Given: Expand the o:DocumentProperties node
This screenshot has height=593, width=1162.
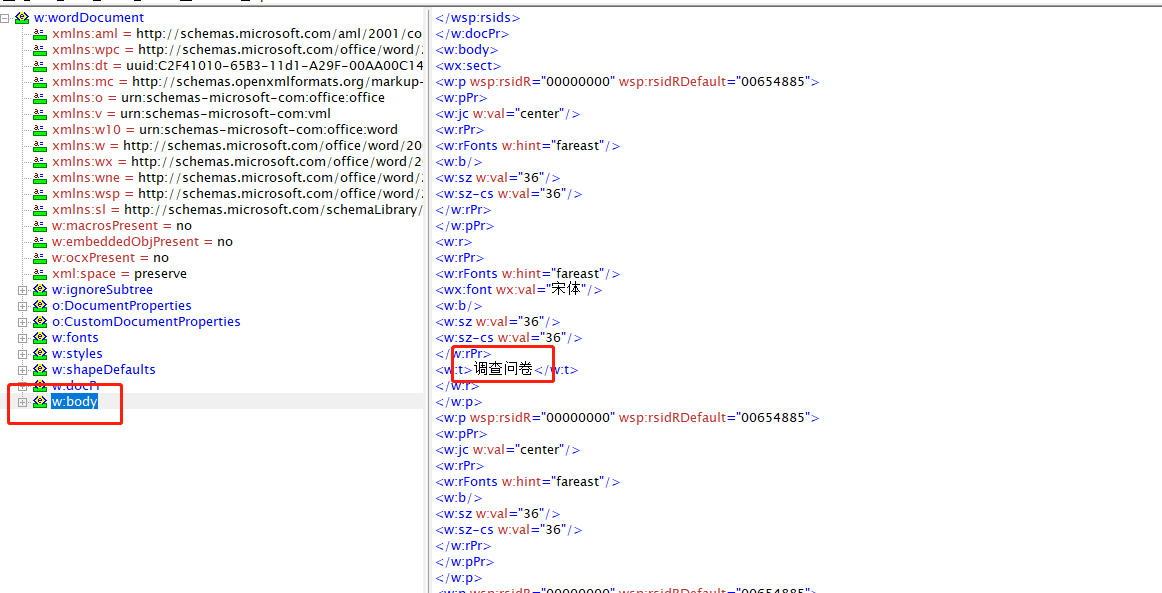Looking at the screenshot, I should 22,306.
